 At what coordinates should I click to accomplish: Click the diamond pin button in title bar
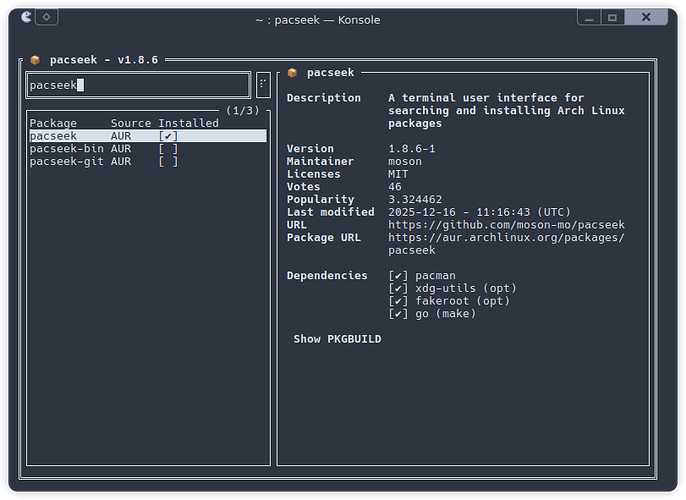pyautogui.click(x=46, y=17)
